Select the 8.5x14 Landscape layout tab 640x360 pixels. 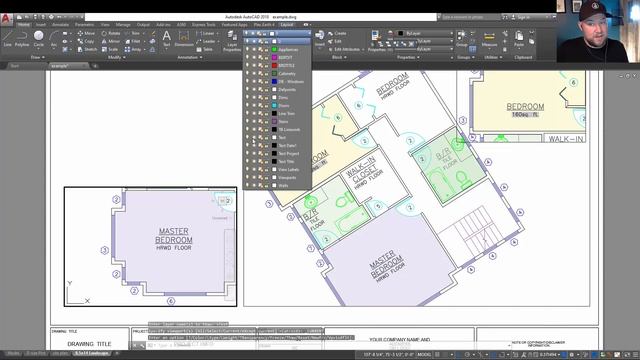tap(91, 353)
